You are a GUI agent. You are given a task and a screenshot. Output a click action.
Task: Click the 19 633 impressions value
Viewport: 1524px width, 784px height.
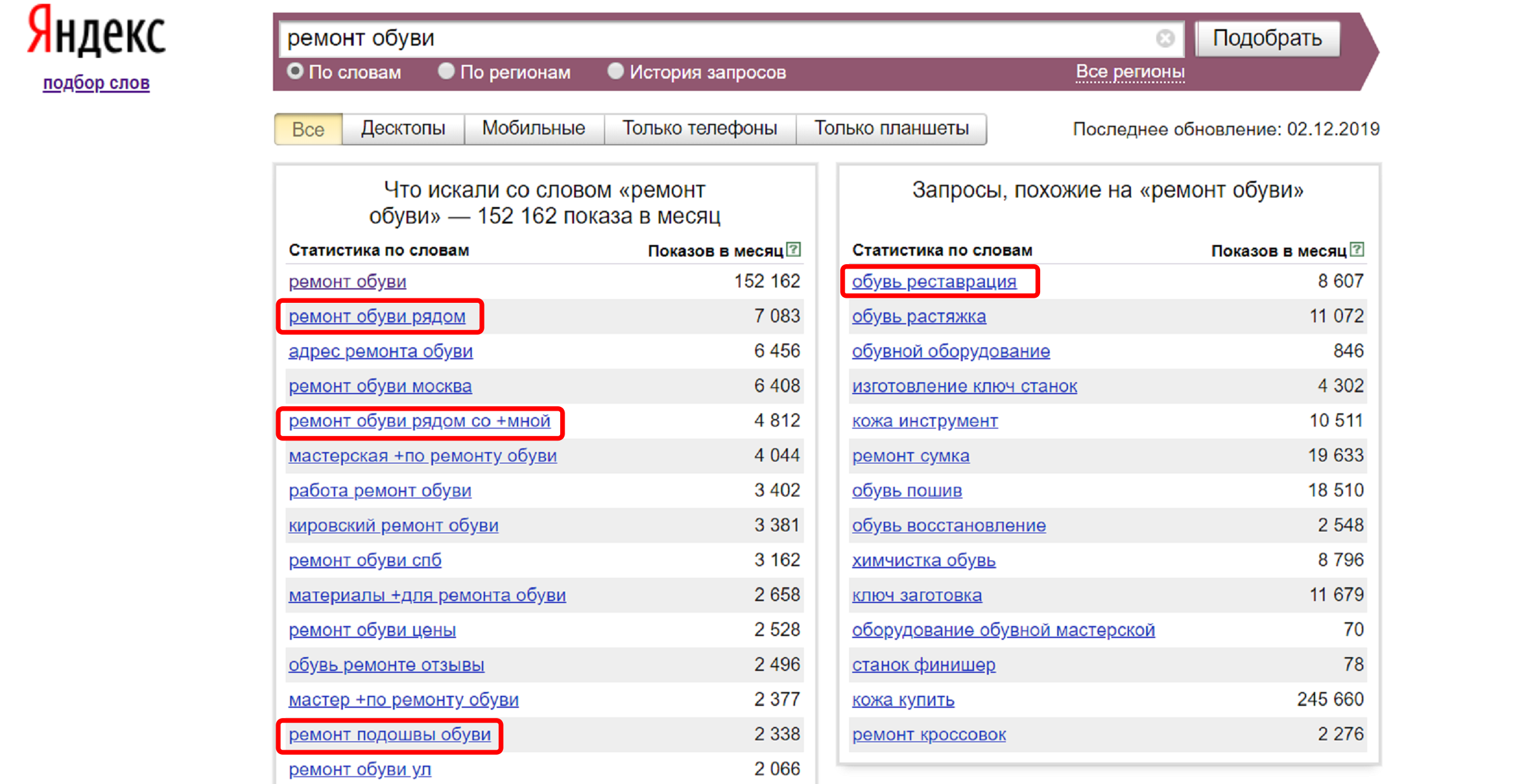point(1336,455)
